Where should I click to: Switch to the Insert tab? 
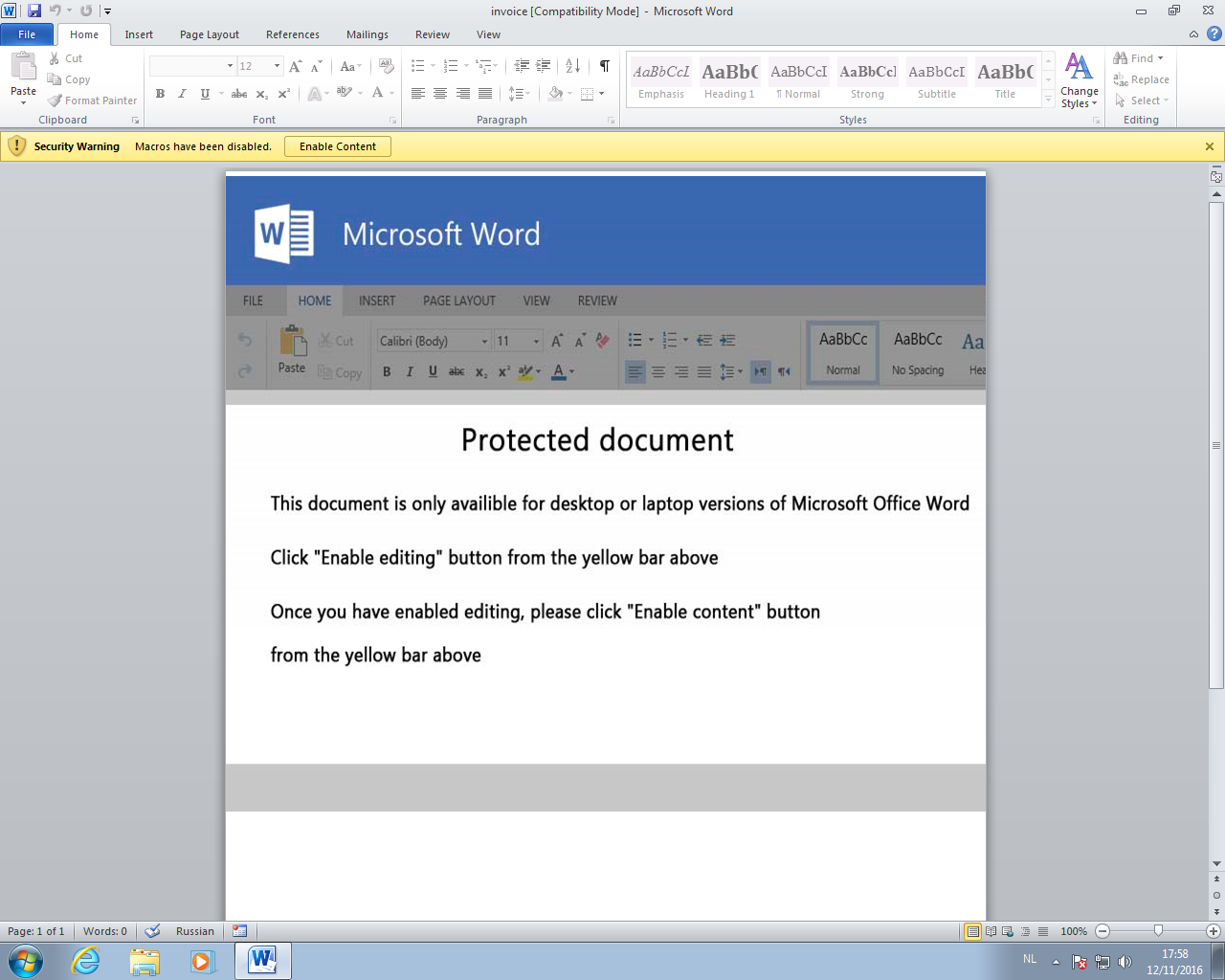139,34
